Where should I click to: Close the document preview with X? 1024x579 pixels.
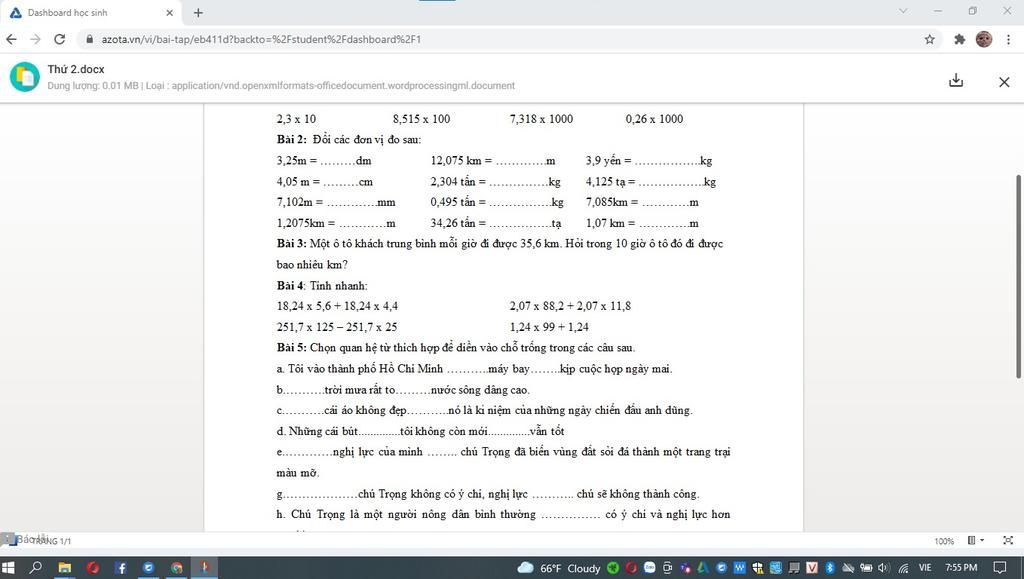[1004, 82]
